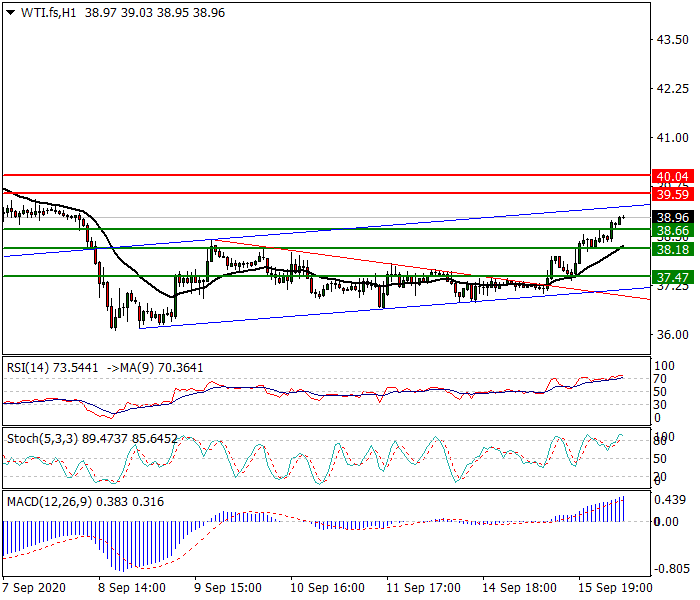Image resolution: width=700 pixels, height=600 pixels.
Task: Select the RSI(14) 73.5441 indicator label
Action: coord(52,368)
